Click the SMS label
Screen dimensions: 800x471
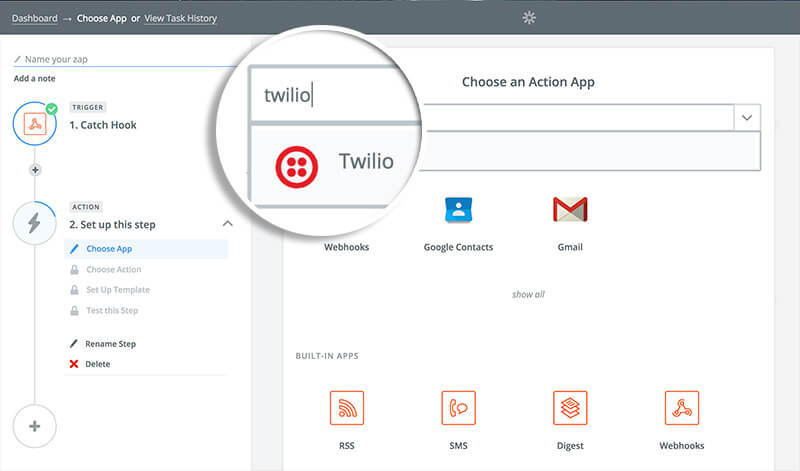click(x=458, y=445)
